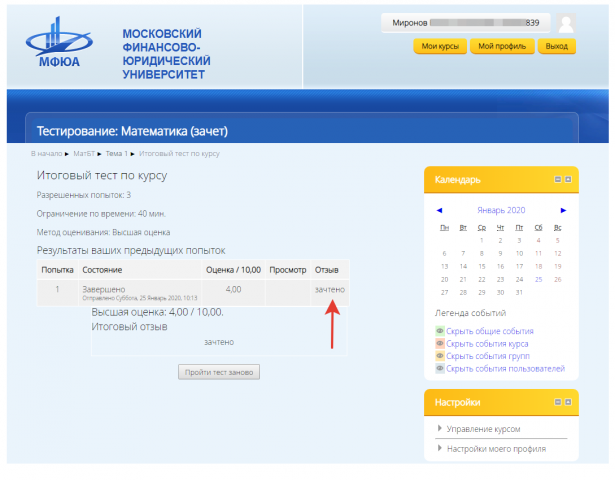Click Скрыть события курса link

click(x=487, y=344)
